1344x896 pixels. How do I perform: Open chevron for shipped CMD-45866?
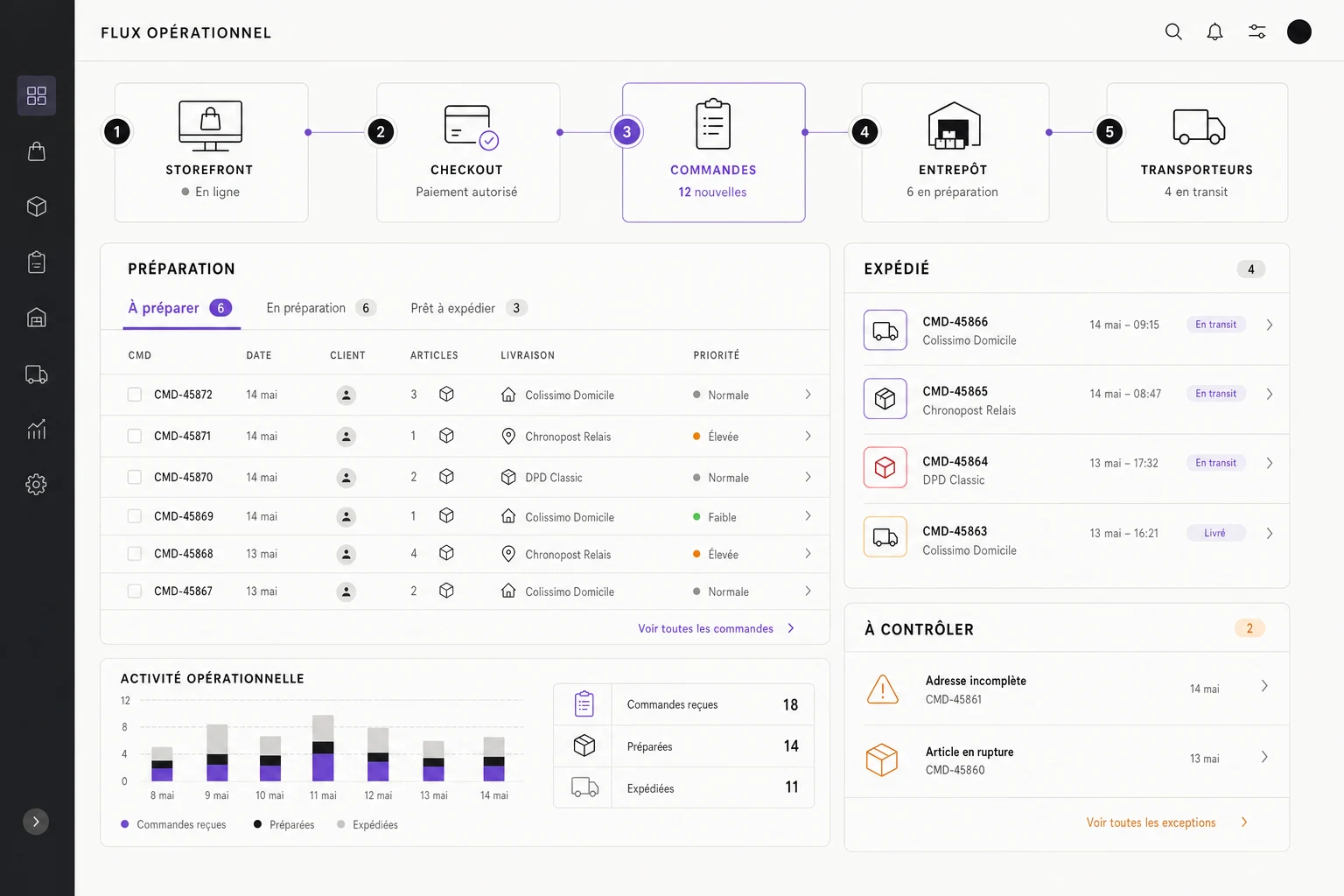[x=1270, y=325]
